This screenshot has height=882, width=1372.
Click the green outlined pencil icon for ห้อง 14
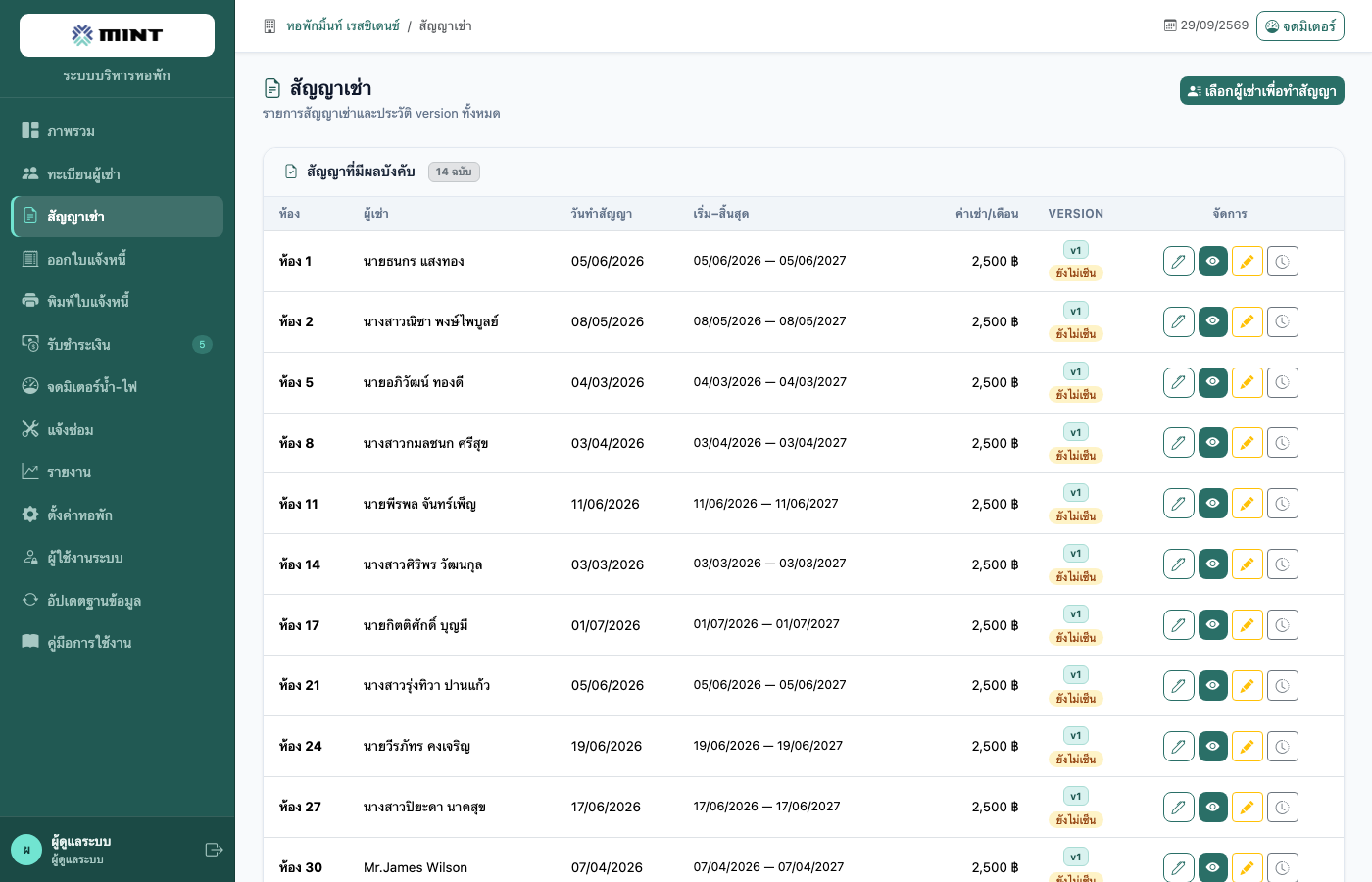[x=1179, y=564]
